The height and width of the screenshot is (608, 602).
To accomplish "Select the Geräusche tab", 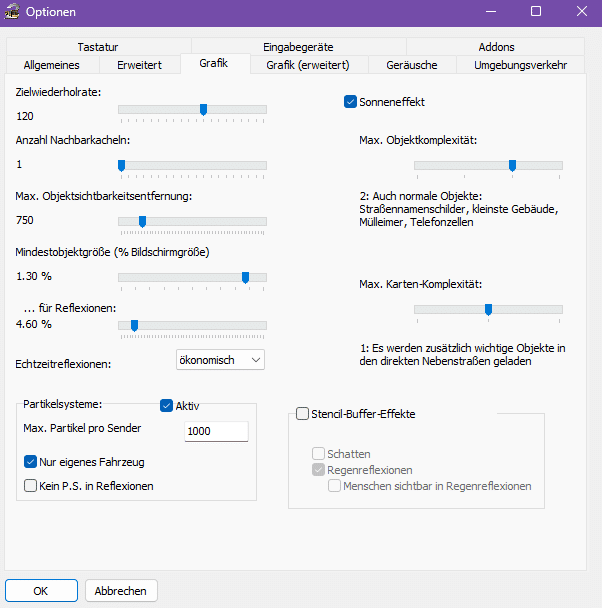I will click(411, 64).
